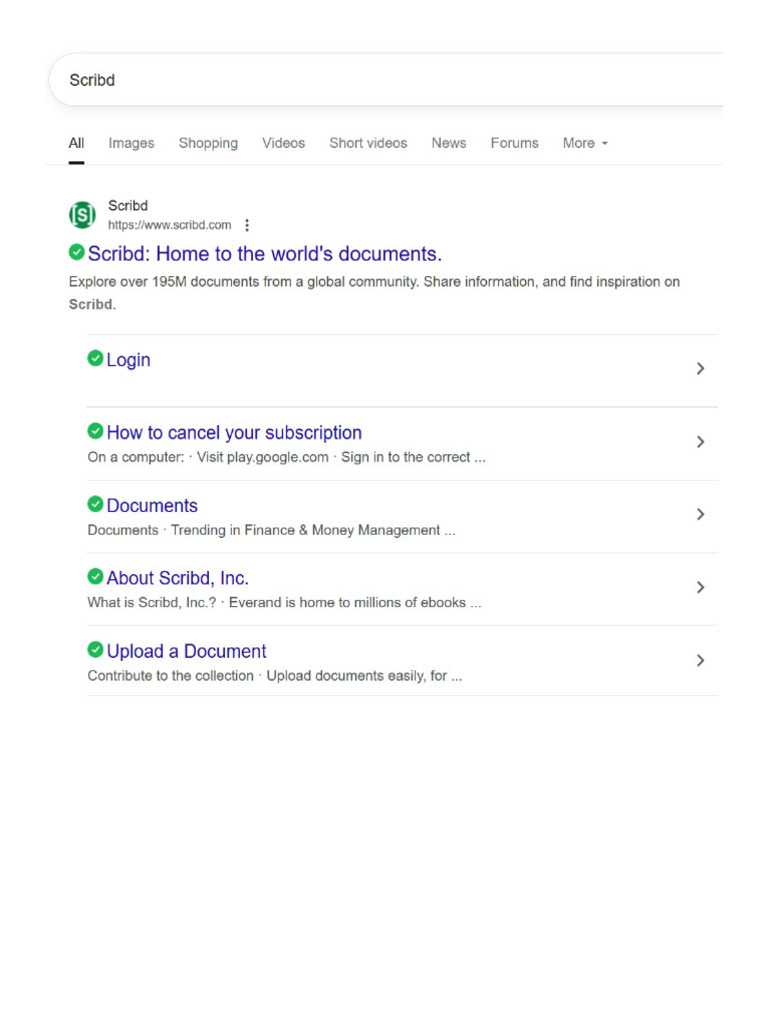This screenshot has height=1024, width=768.
Task: Click the Scribd site name above the URL
Action: 128,206
